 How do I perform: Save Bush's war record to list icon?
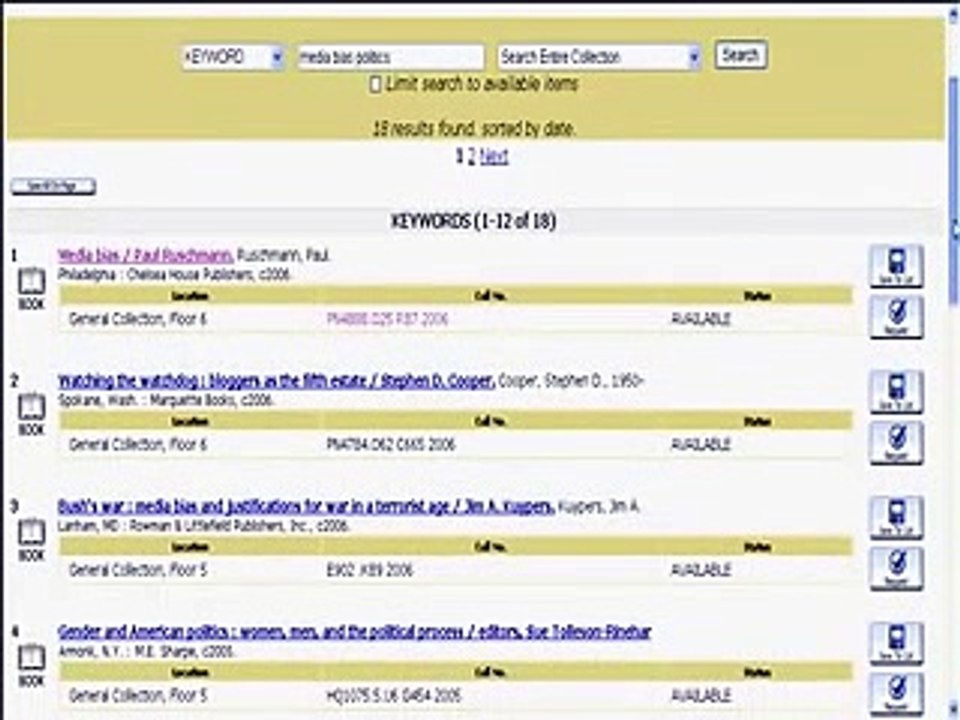coord(896,517)
